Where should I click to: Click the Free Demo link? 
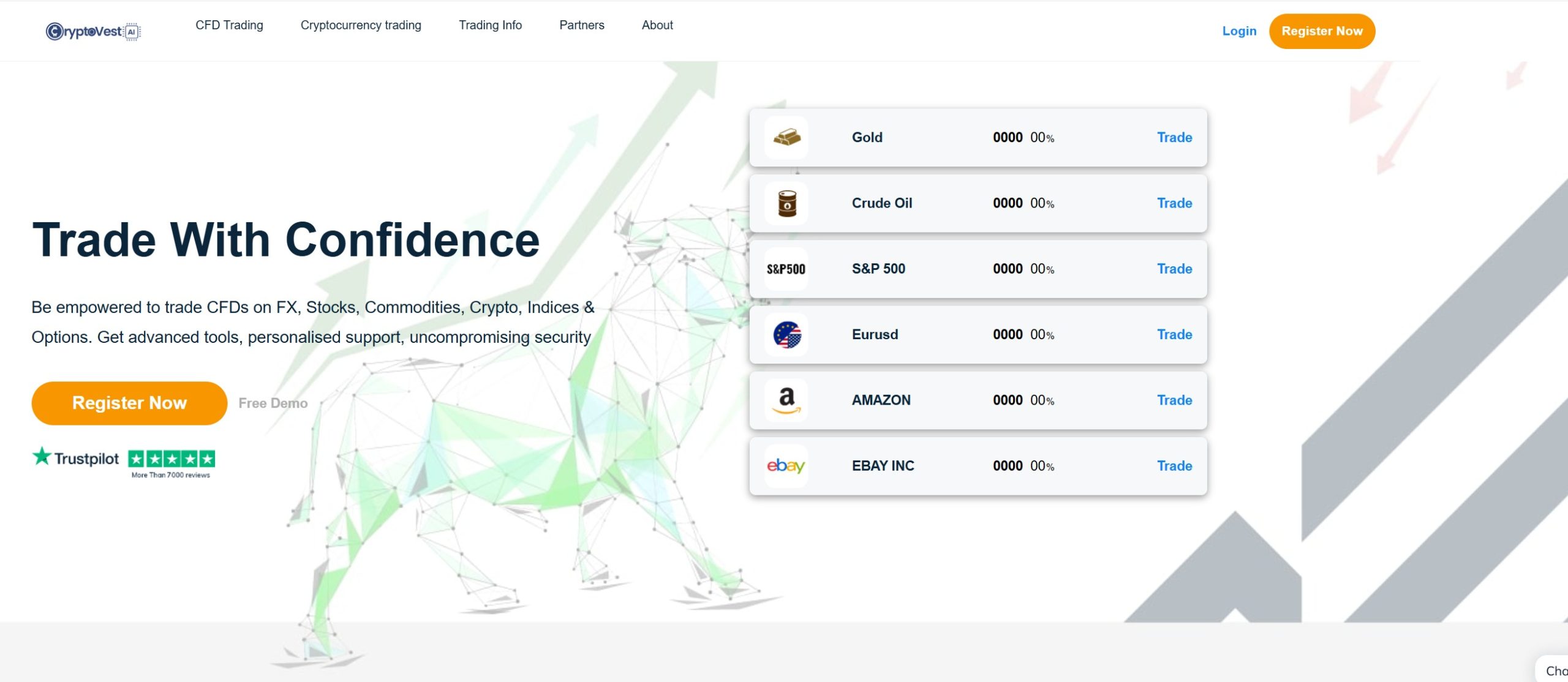click(x=273, y=403)
